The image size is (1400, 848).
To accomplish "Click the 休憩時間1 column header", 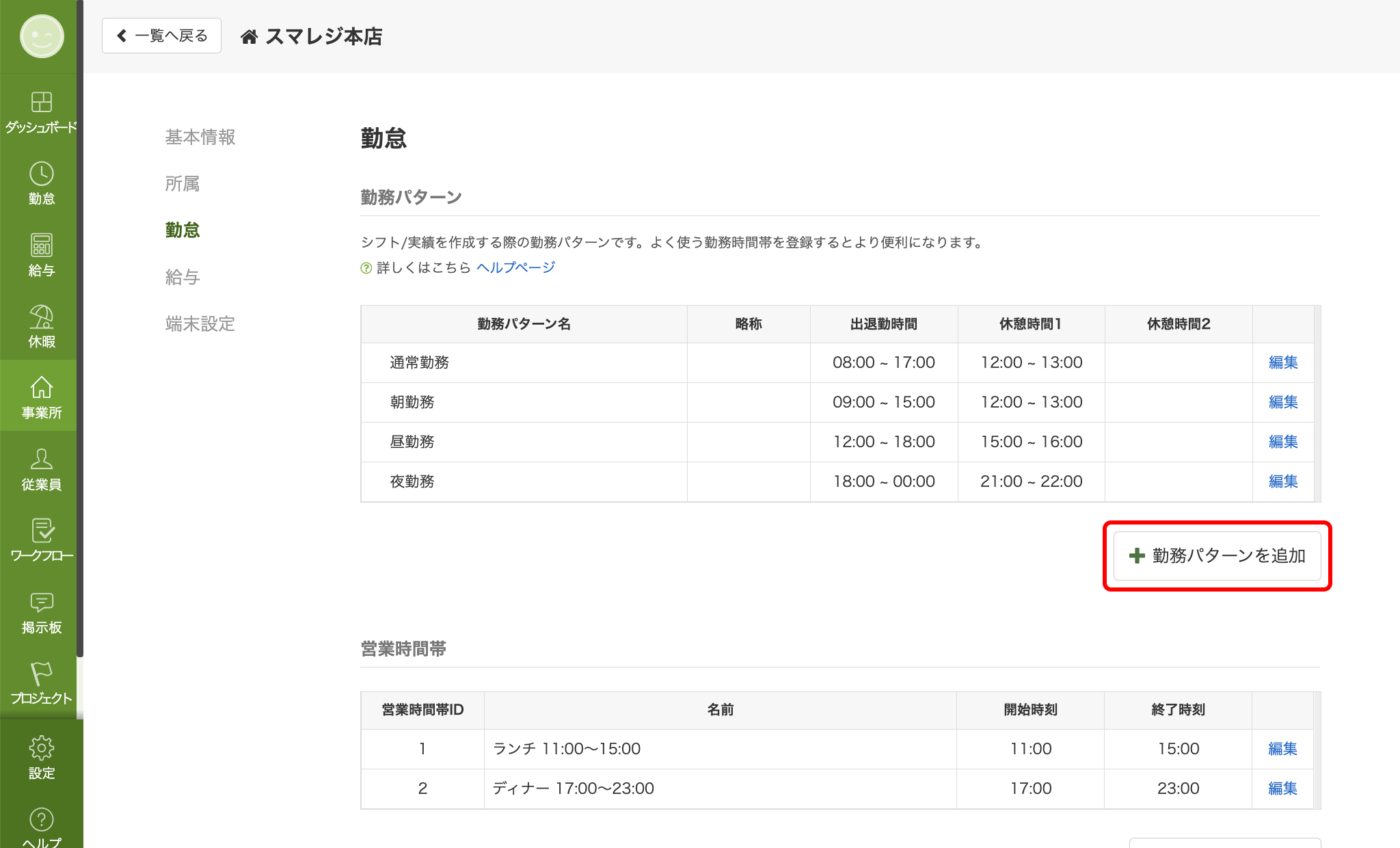I will click(1031, 324).
